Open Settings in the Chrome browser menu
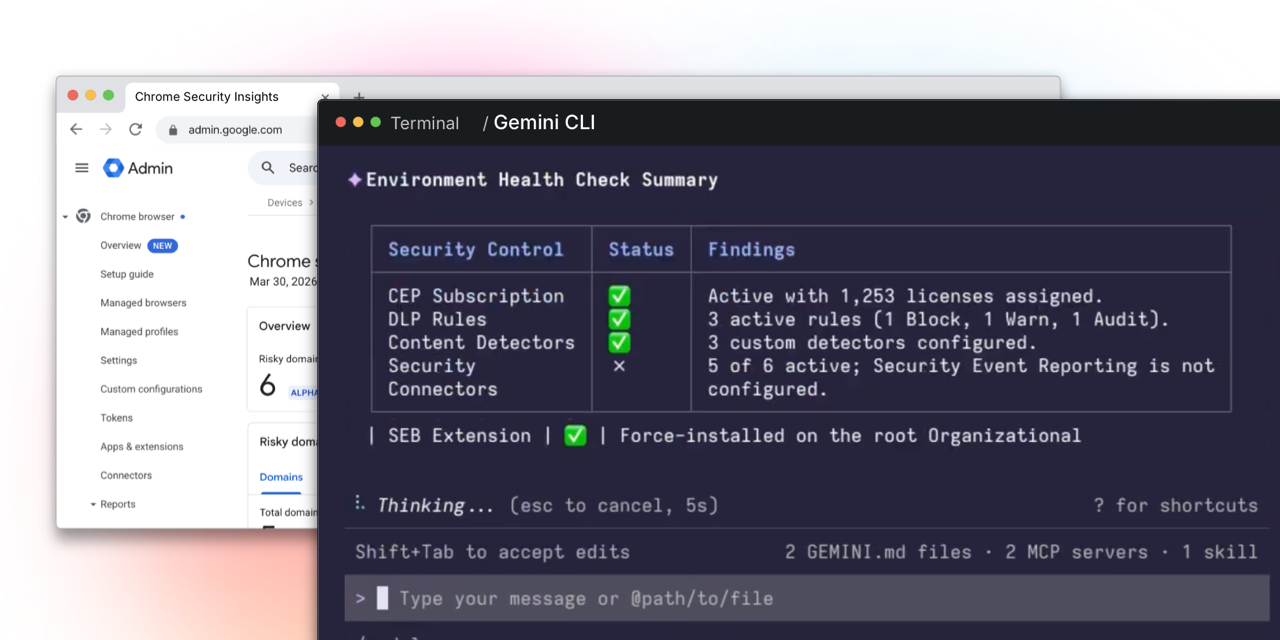This screenshot has height=640, width=1280. 119,360
